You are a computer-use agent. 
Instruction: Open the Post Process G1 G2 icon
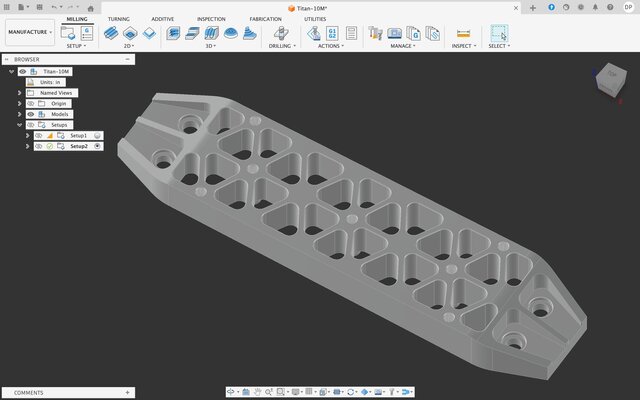point(332,34)
